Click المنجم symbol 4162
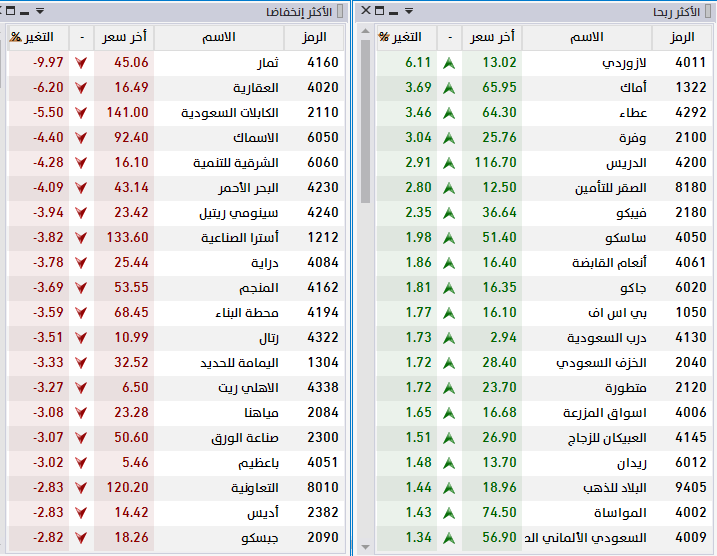This screenshot has height=556, width=717. point(323,288)
